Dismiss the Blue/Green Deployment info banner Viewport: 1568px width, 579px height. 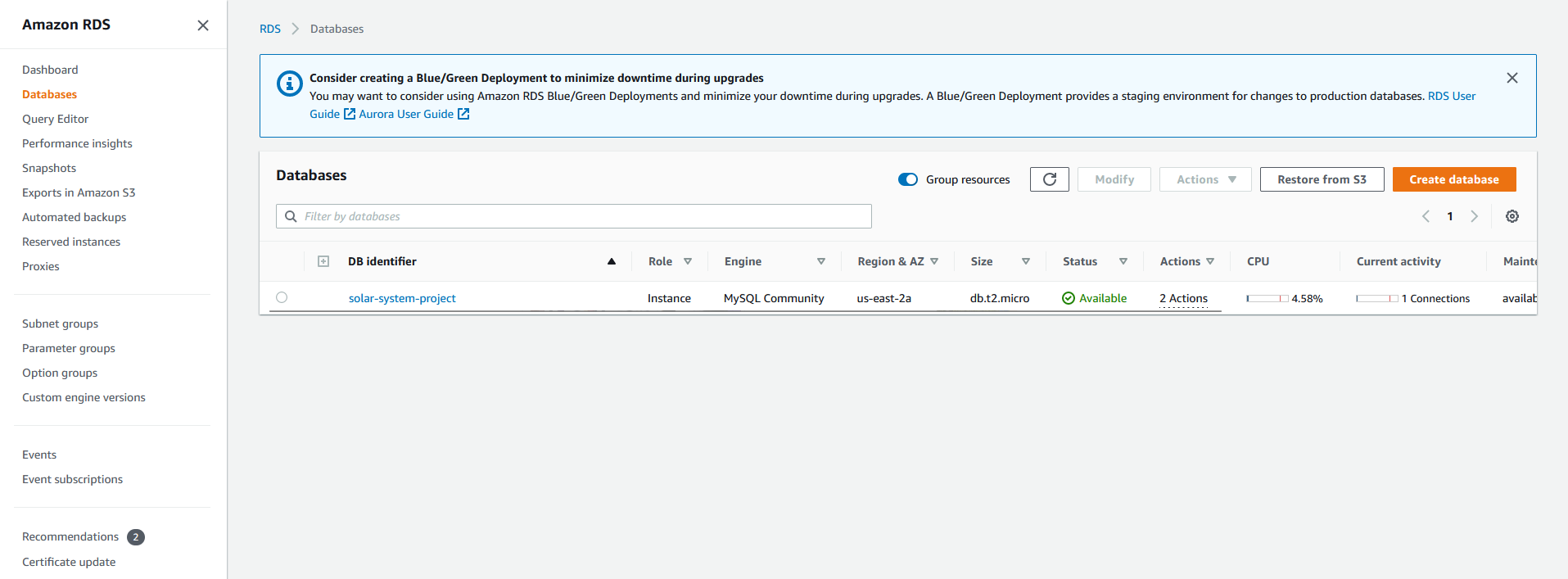coord(1512,78)
